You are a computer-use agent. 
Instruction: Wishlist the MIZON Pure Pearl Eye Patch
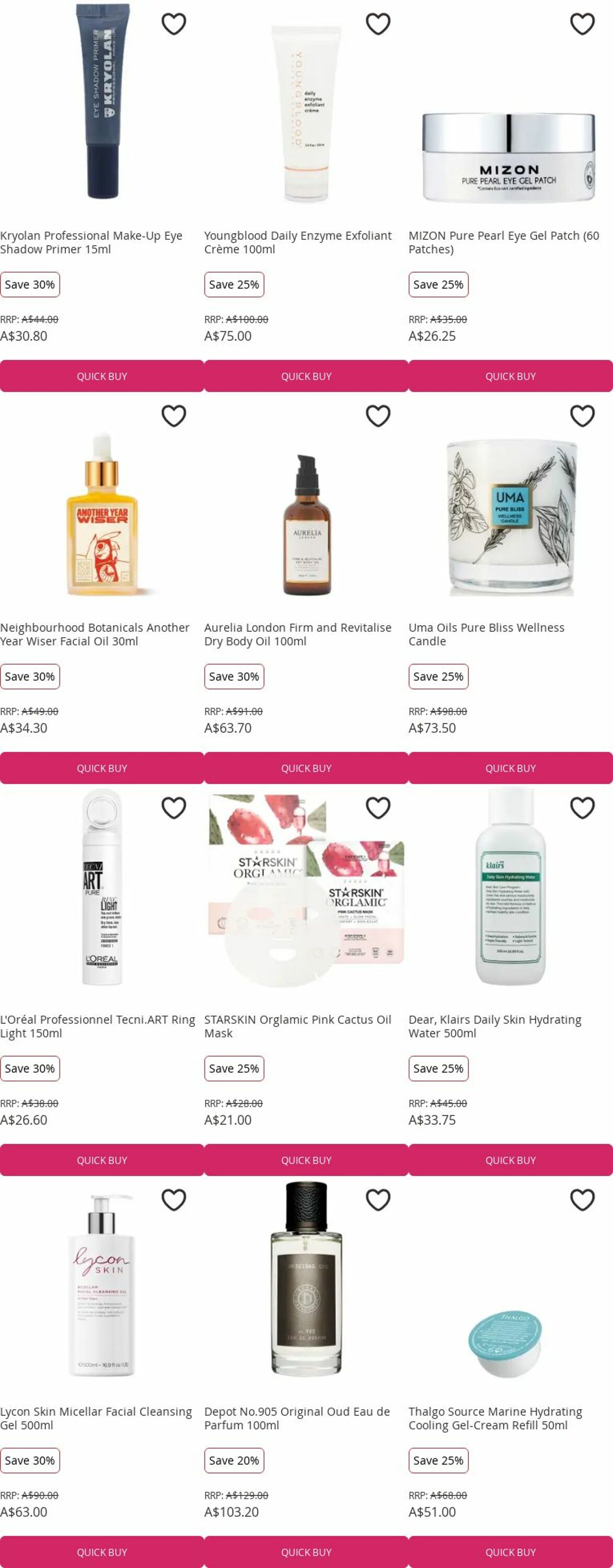583,24
